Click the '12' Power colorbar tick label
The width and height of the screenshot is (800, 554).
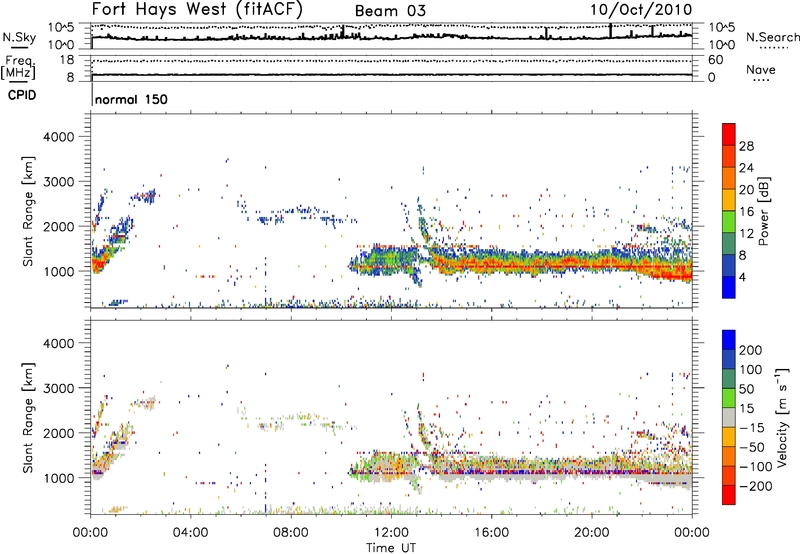(x=746, y=233)
